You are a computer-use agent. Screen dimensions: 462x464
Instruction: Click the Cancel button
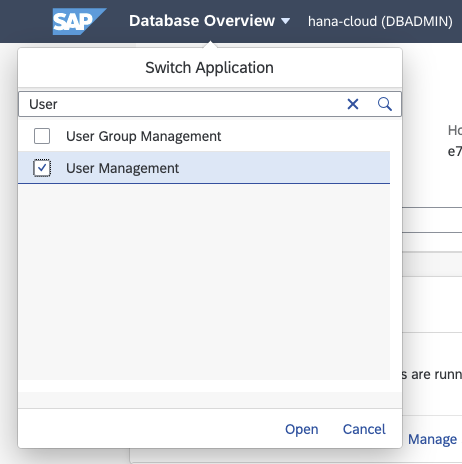coord(364,429)
